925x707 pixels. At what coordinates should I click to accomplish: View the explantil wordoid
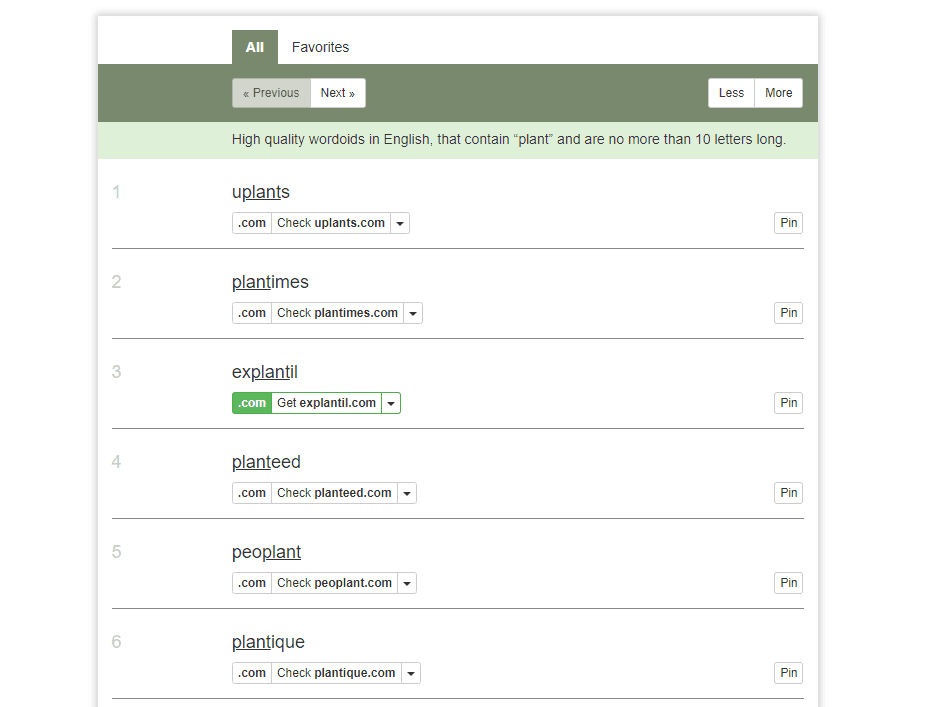tap(264, 372)
